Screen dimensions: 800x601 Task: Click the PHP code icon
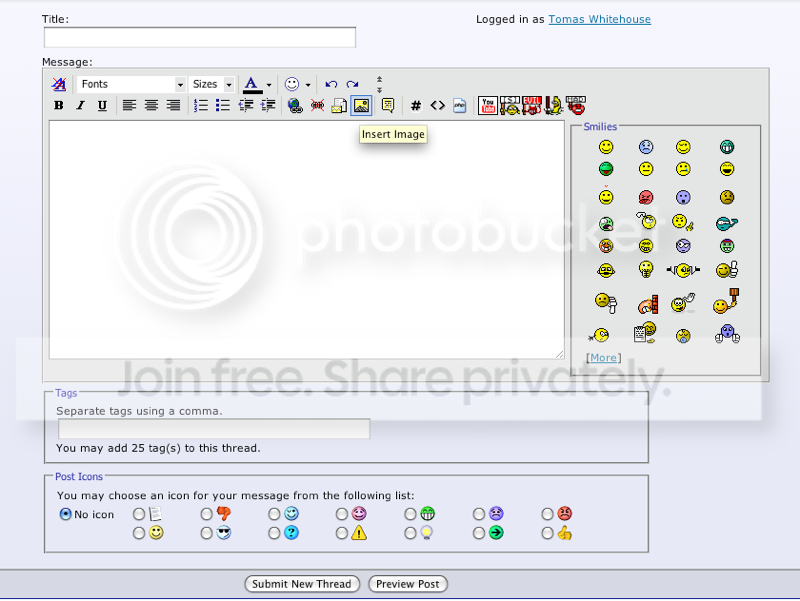459,105
